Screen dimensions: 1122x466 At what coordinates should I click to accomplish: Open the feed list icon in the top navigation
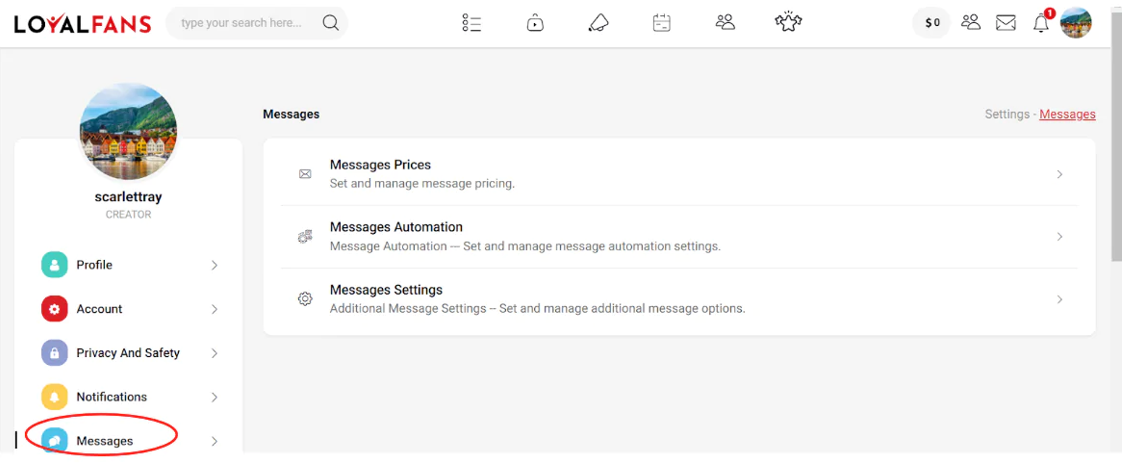(x=472, y=23)
